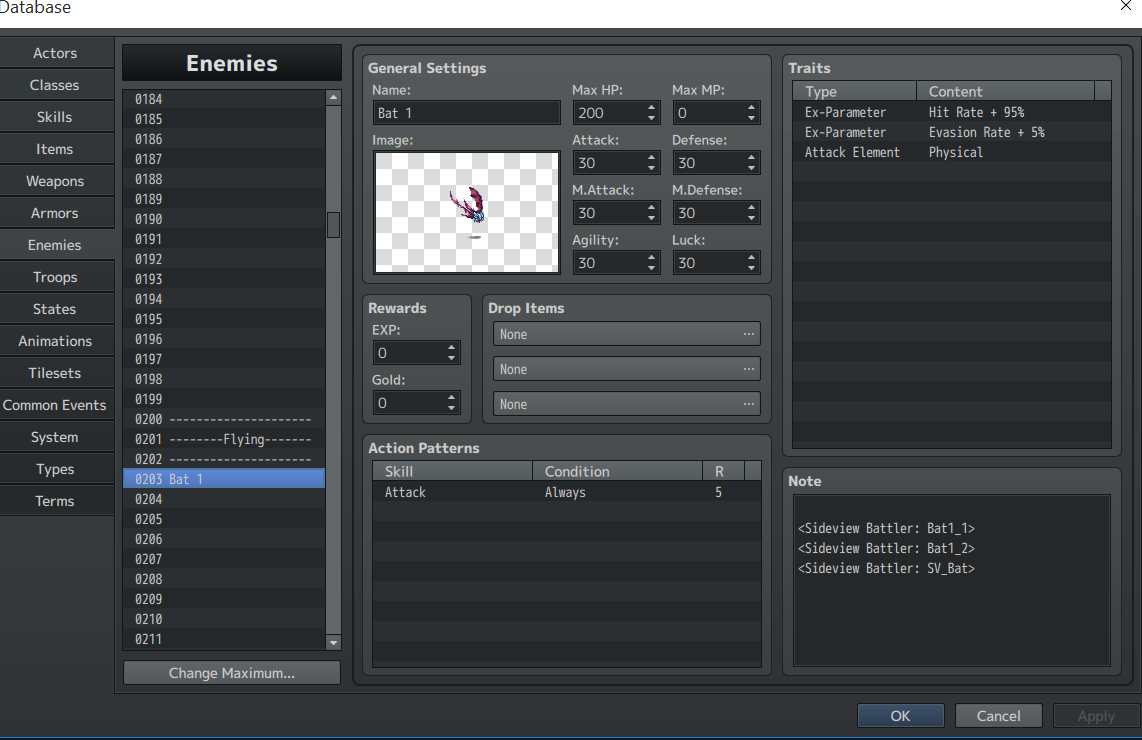Increase Max HP with up arrow
The image size is (1142, 740).
(x=651, y=108)
